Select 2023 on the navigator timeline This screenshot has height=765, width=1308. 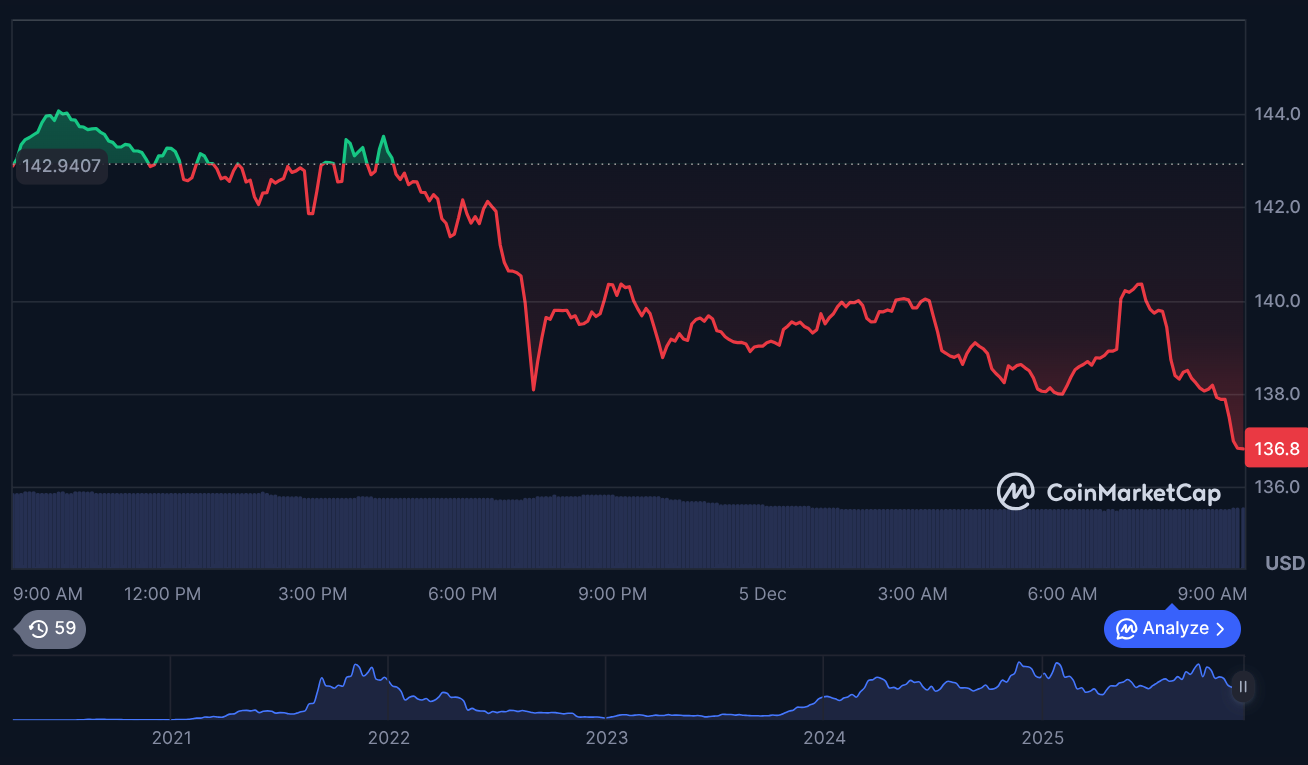coord(606,738)
